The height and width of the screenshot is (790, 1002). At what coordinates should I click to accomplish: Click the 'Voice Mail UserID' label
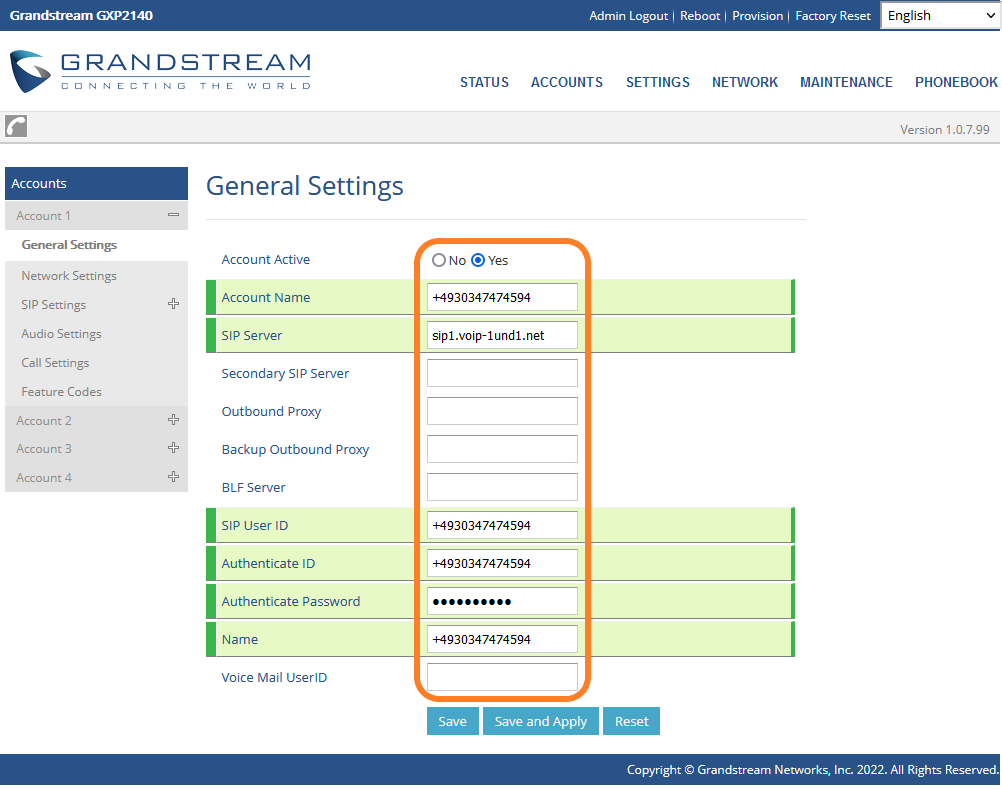(x=274, y=678)
